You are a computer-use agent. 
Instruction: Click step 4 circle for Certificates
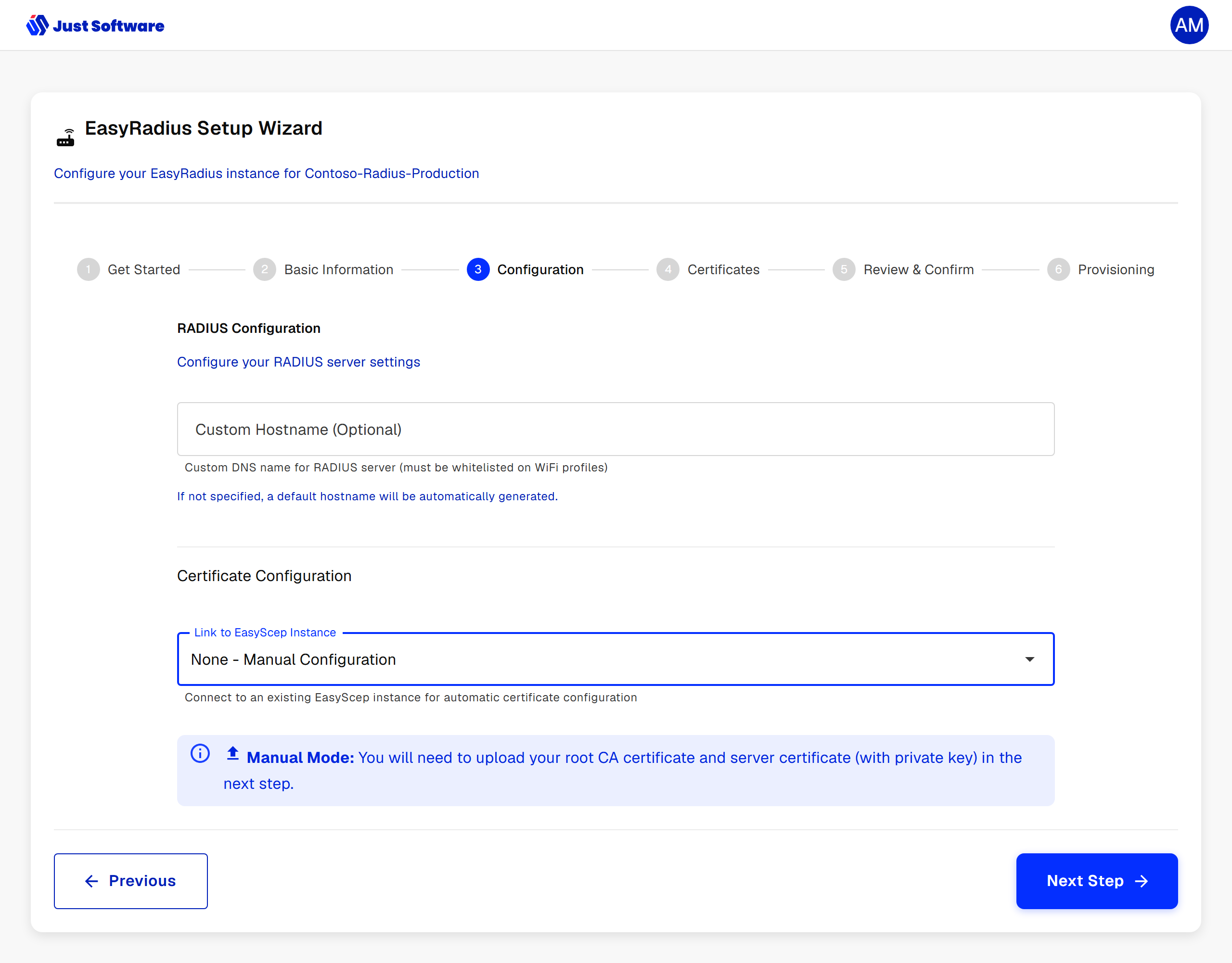pyautogui.click(x=668, y=269)
